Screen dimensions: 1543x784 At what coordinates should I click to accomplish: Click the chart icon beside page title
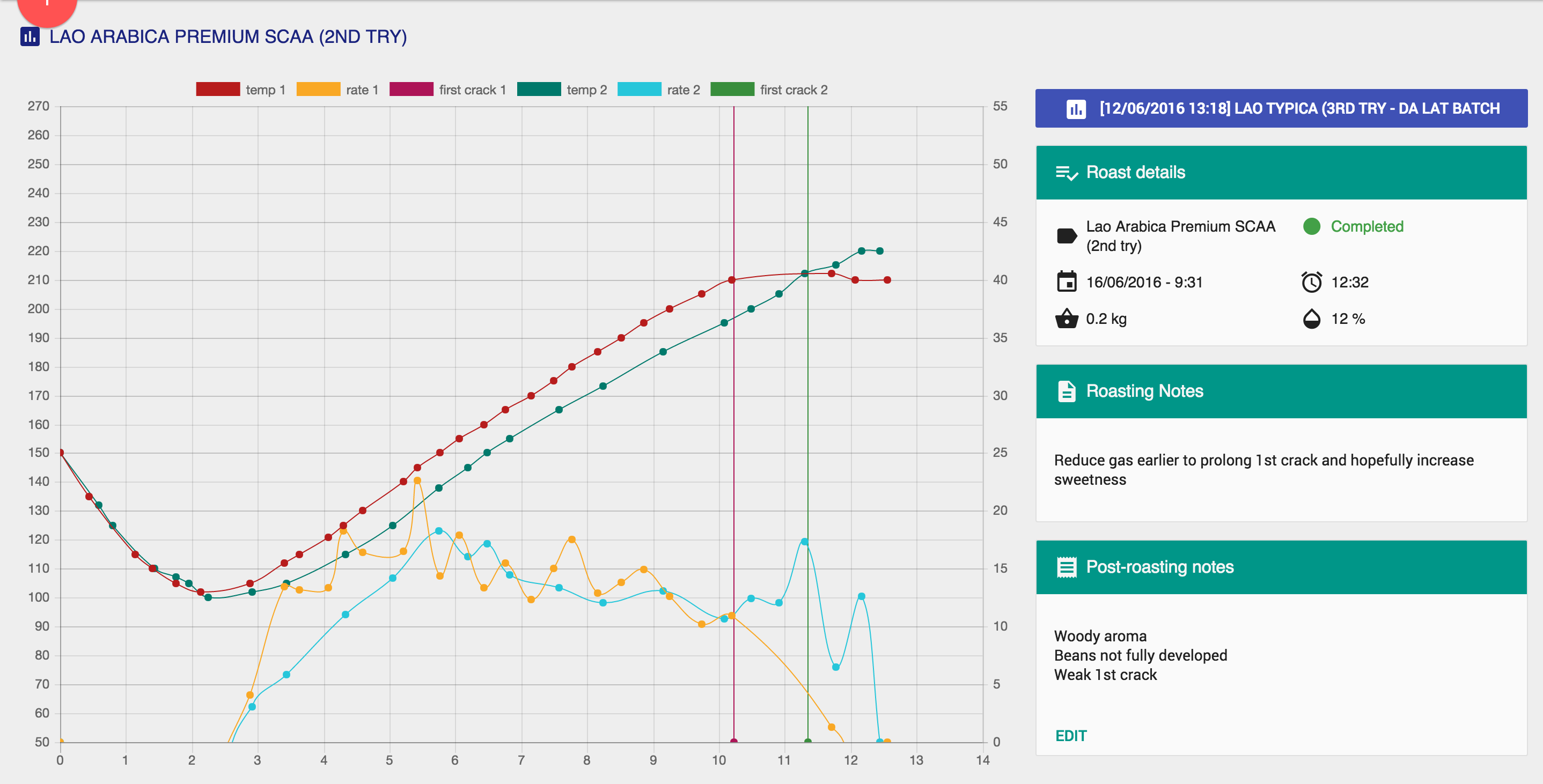point(30,36)
